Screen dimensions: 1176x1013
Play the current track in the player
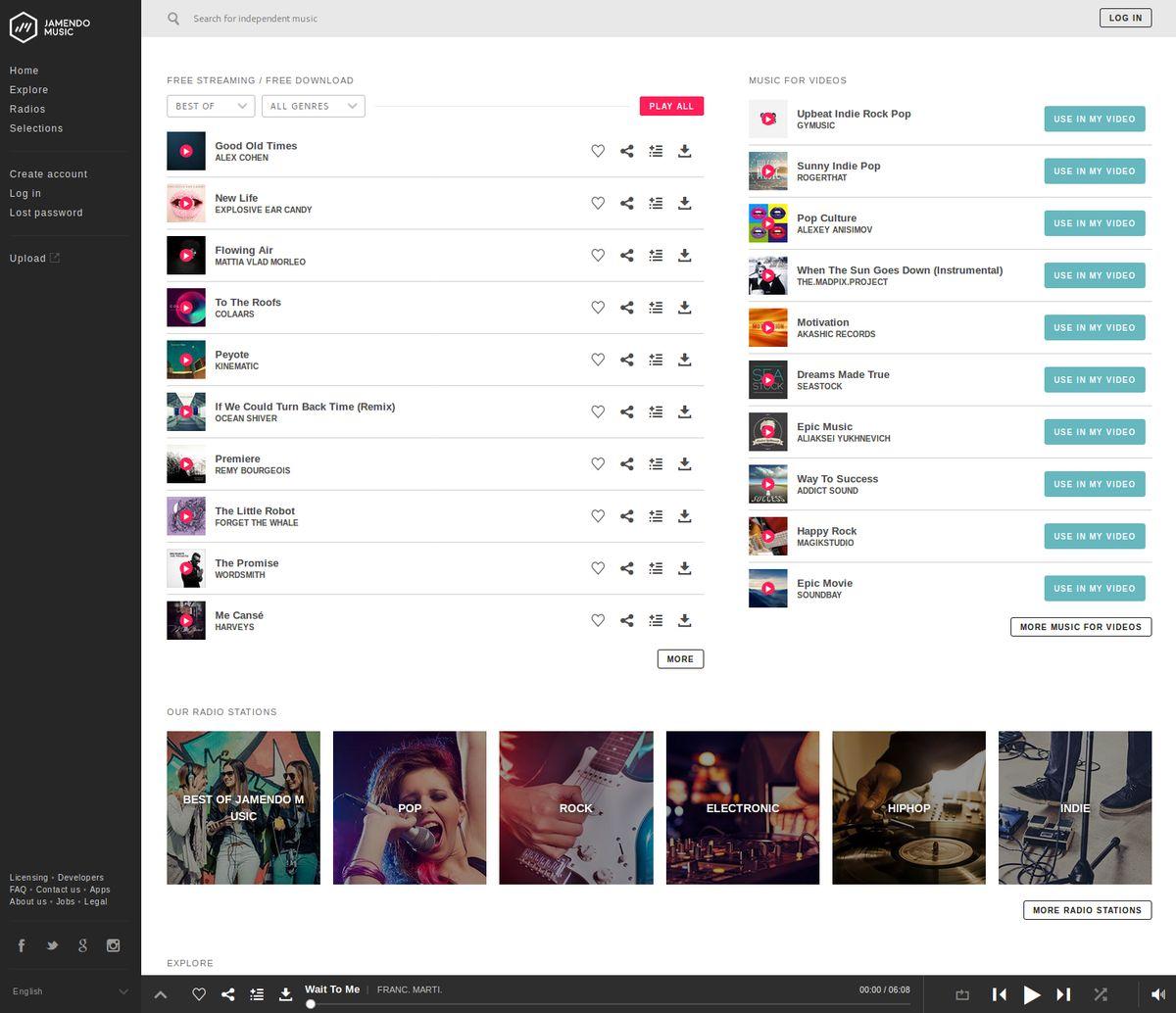click(1032, 994)
